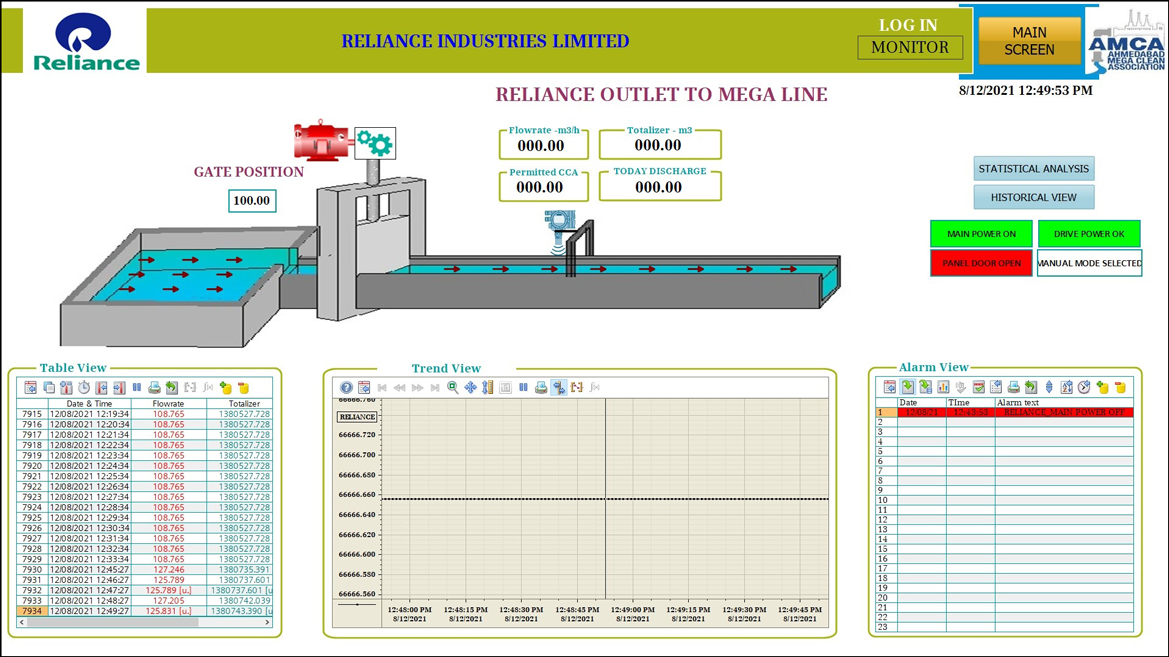
Task: Open the bar chart statistics icon in Alarm View
Action: (943, 387)
